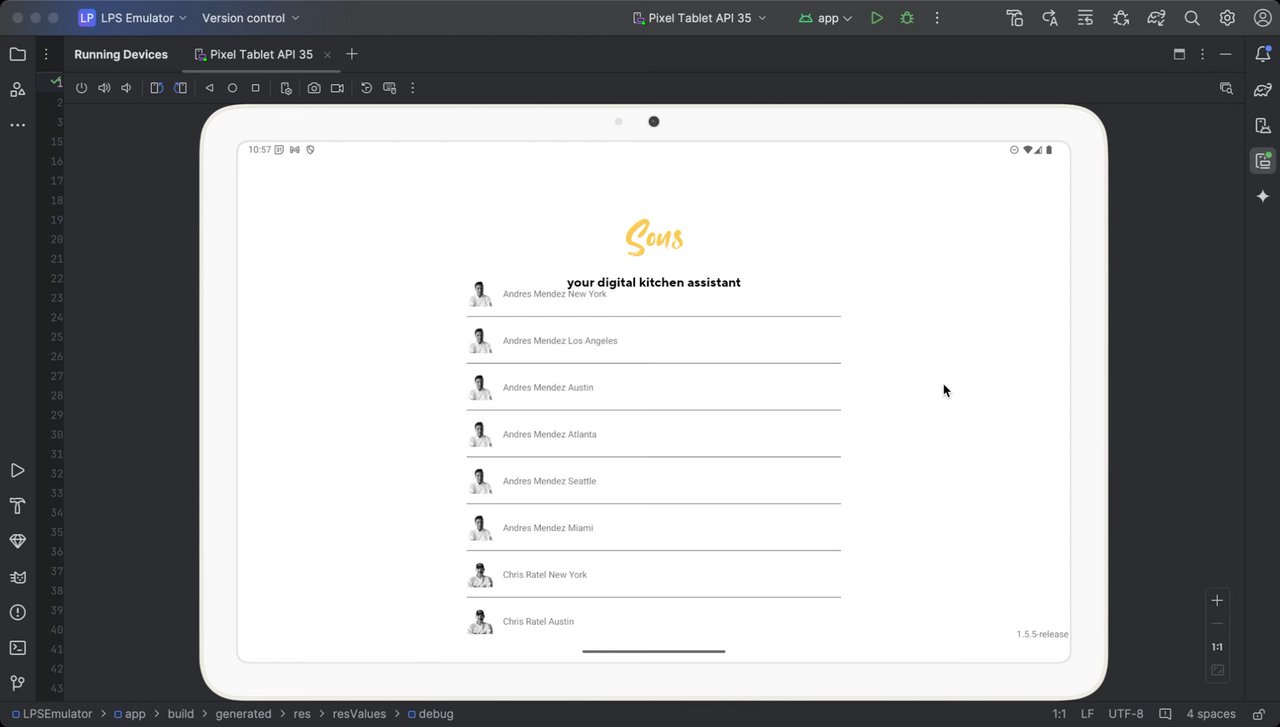This screenshot has height=727, width=1280.
Task: Open the app run configuration dropdown
Action: click(825, 18)
